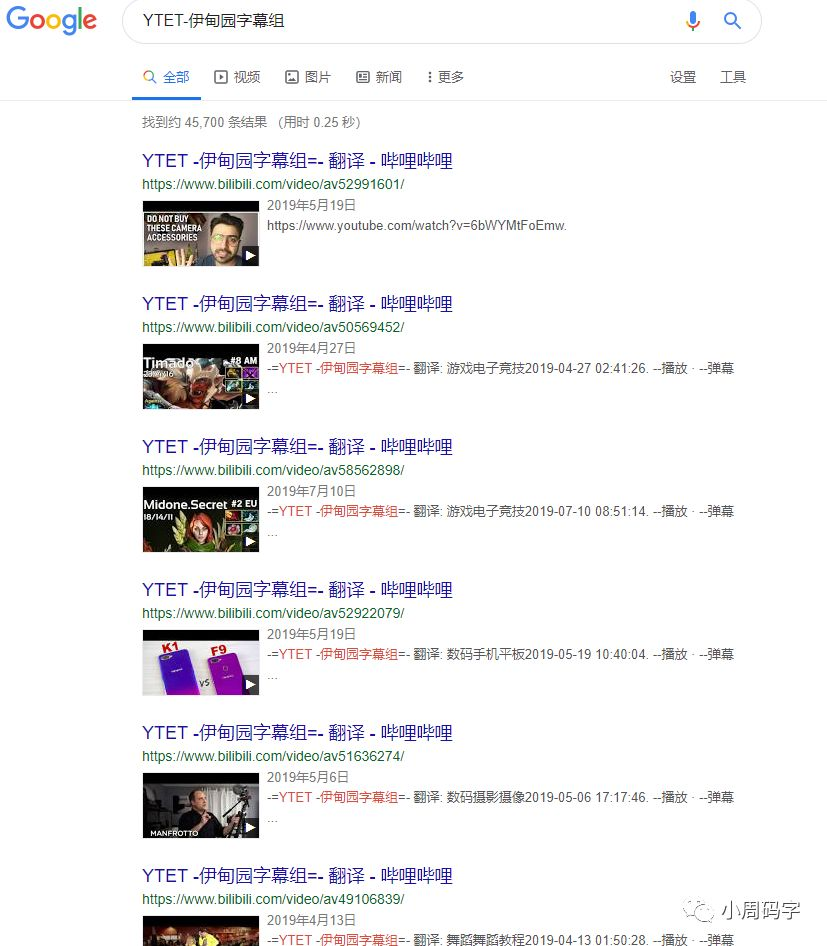This screenshot has height=946, width=827.
Task: Click the date 2019年5月6日
Action: [308, 778]
